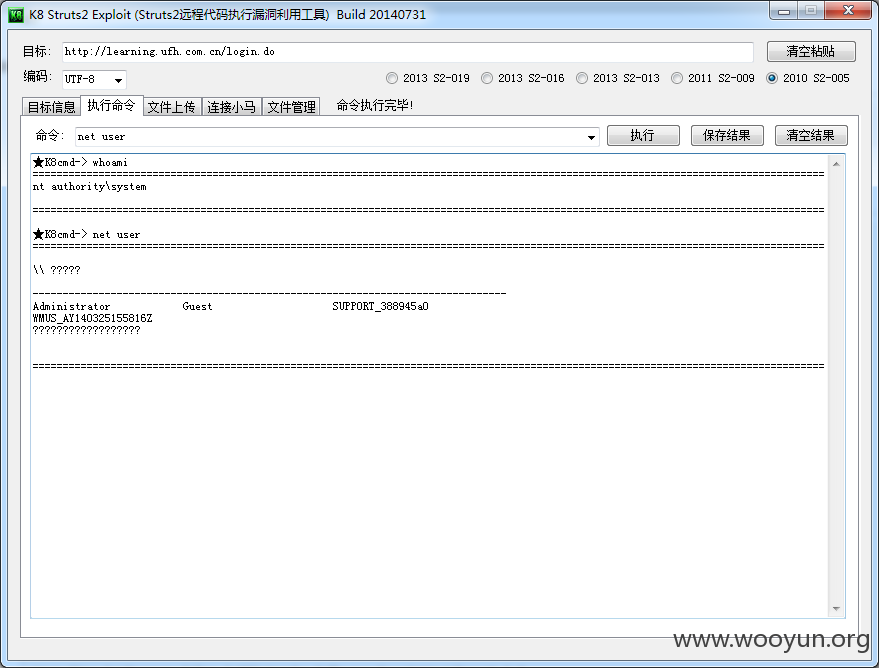The height and width of the screenshot is (668, 879).
Task: Click the results scrollbar up arrow
Action: [x=836, y=164]
